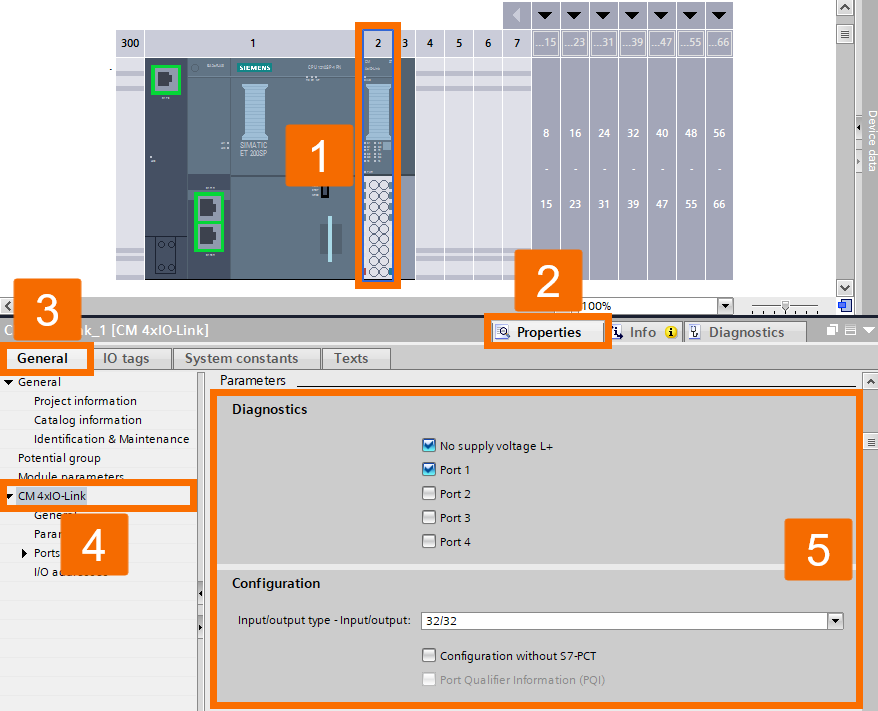Click the left arrow above the rack slots
The image size is (878, 711).
tap(517, 15)
